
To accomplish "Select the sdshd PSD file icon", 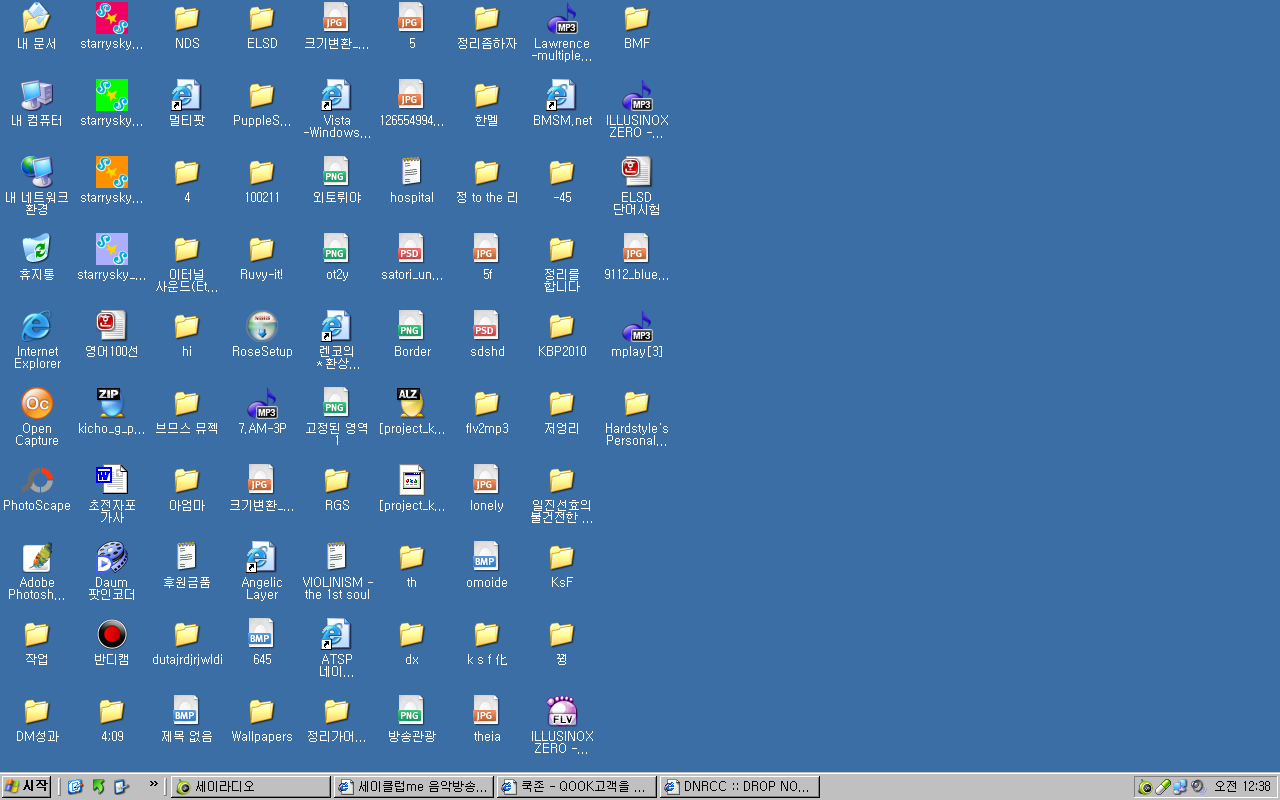I will click(487, 327).
